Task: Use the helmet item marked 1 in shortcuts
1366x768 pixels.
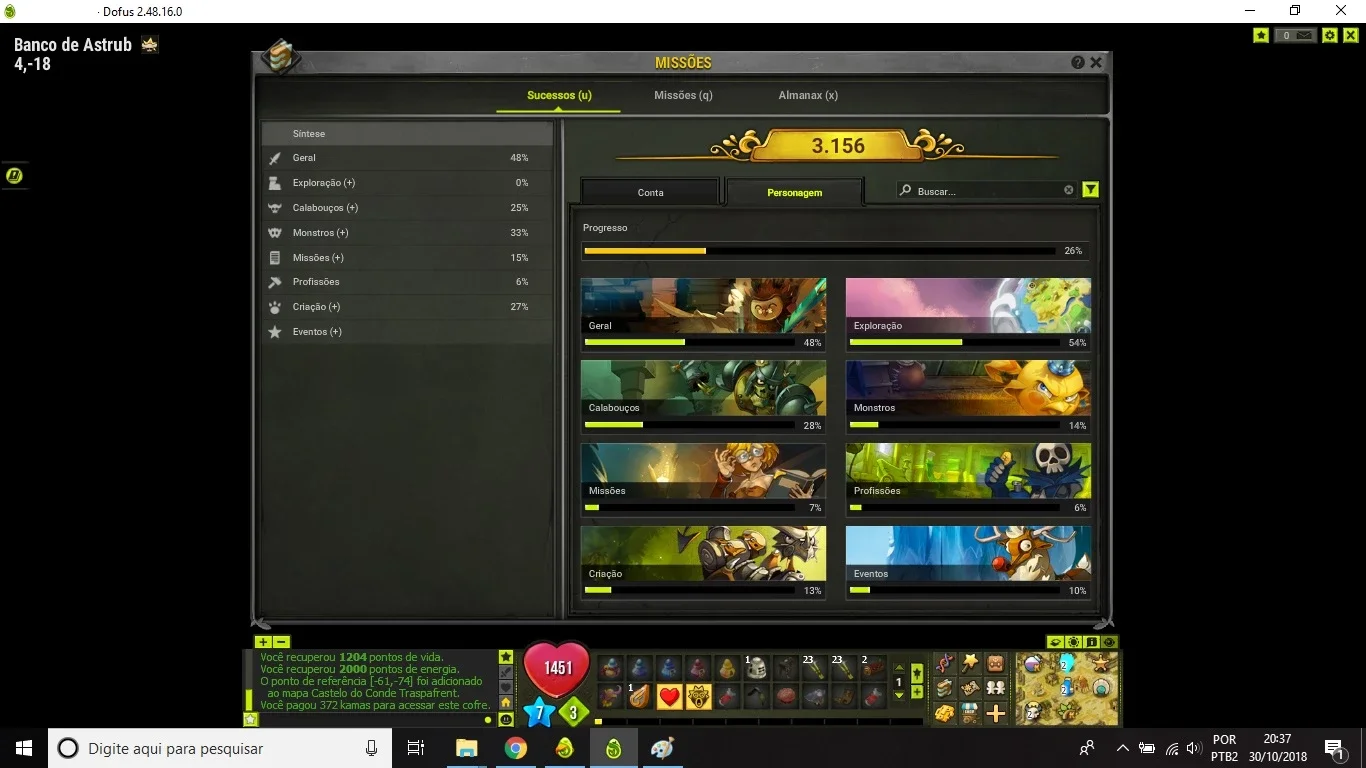Action: tap(757, 667)
